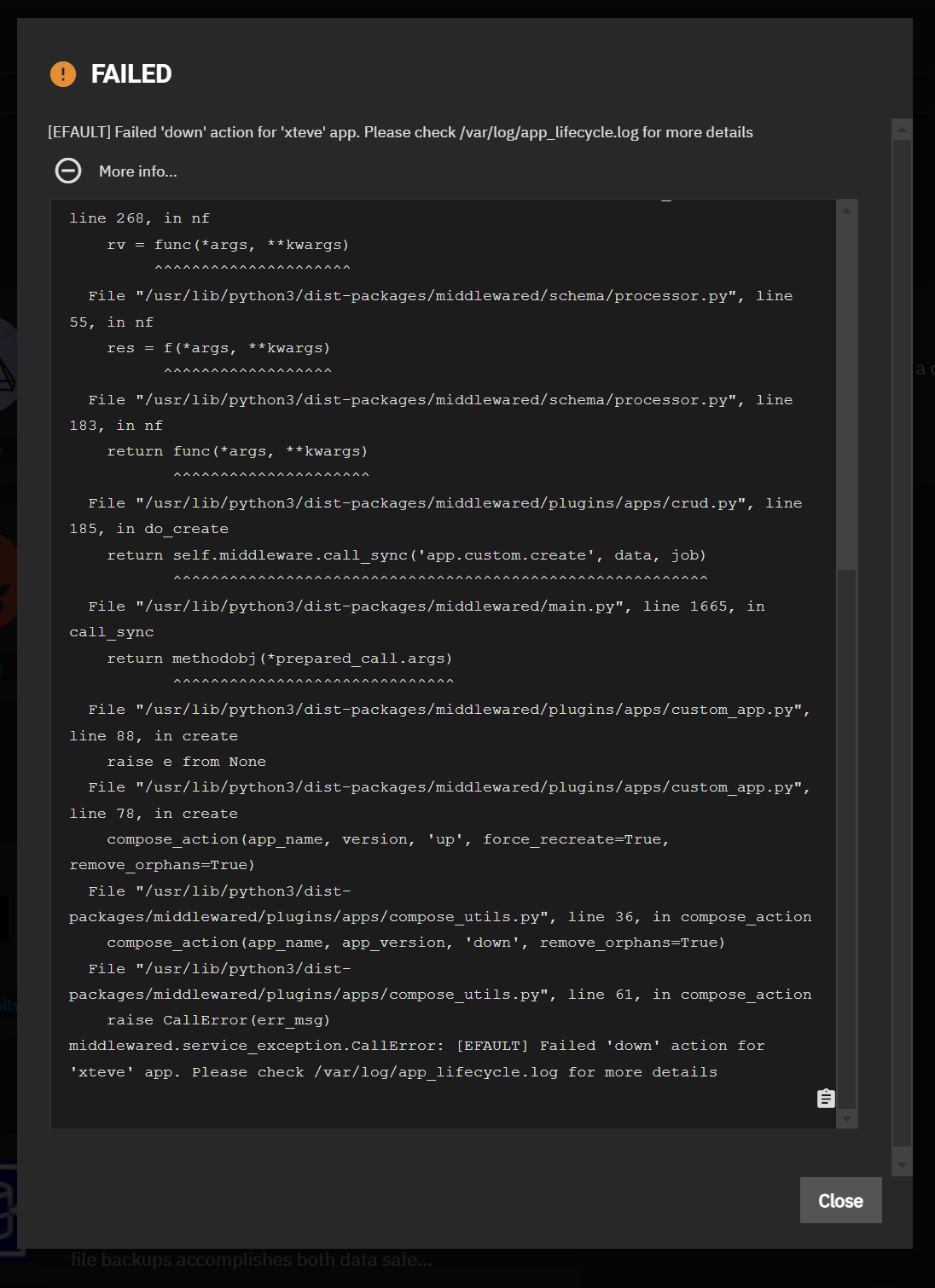Click the 'raise CallError(err_msg)' line
935x1288 pixels.
coord(218,1020)
